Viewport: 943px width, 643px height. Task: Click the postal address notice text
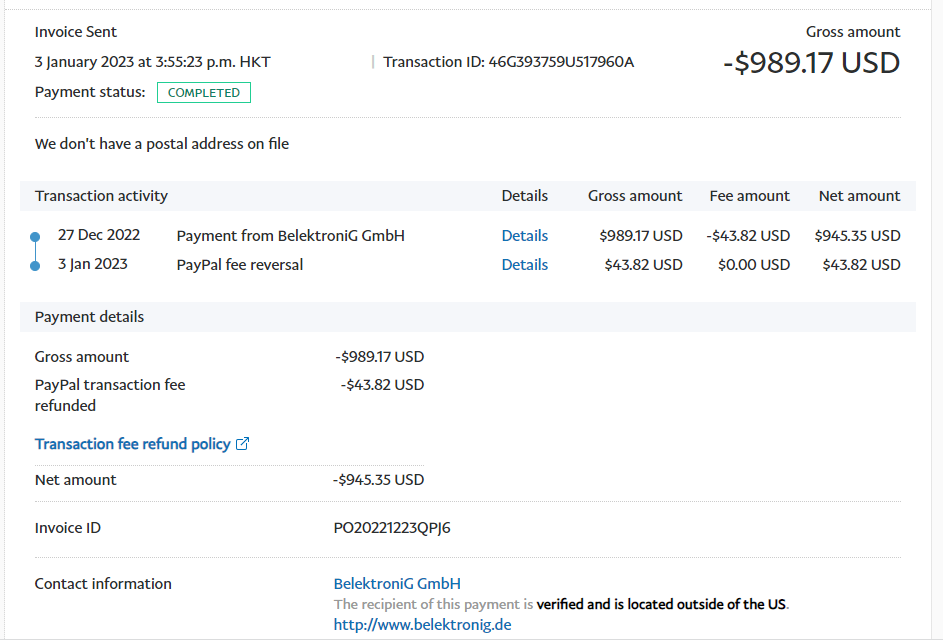pos(162,144)
